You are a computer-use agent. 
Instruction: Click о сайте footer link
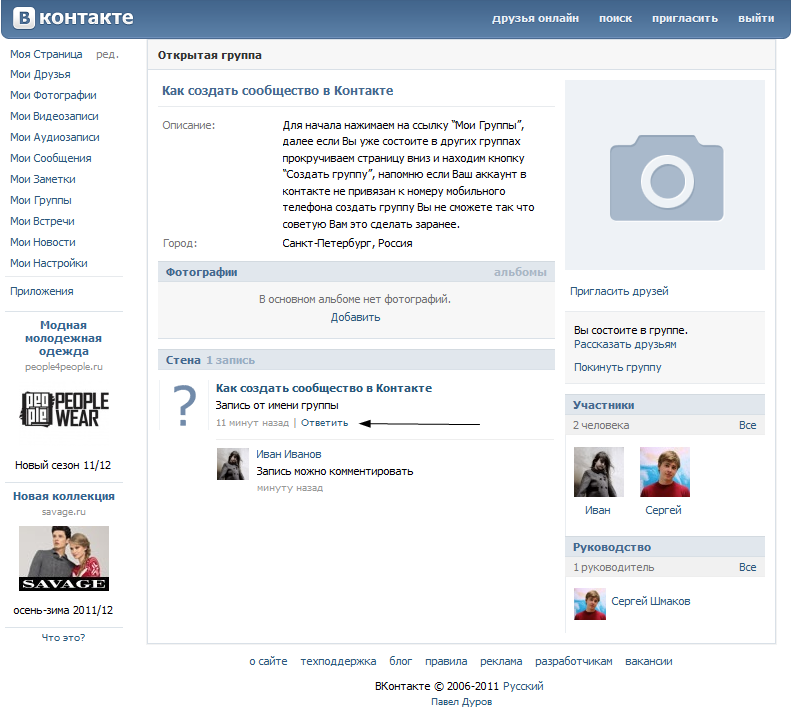coord(270,664)
